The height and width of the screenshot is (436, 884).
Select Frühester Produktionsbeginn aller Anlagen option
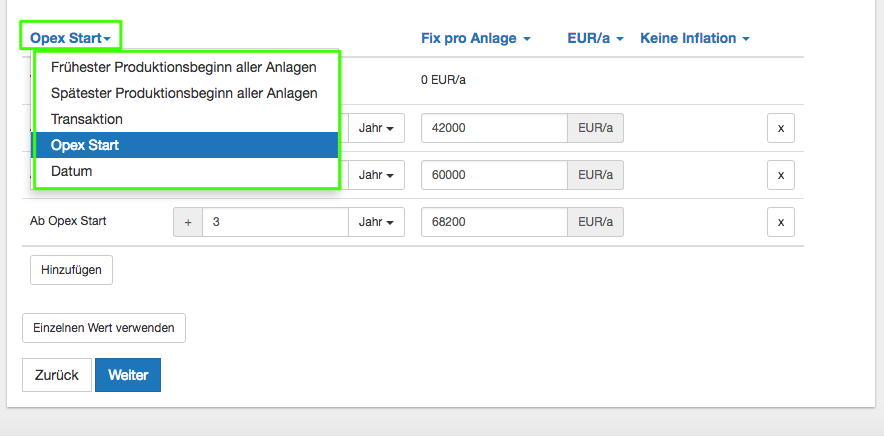(x=184, y=67)
